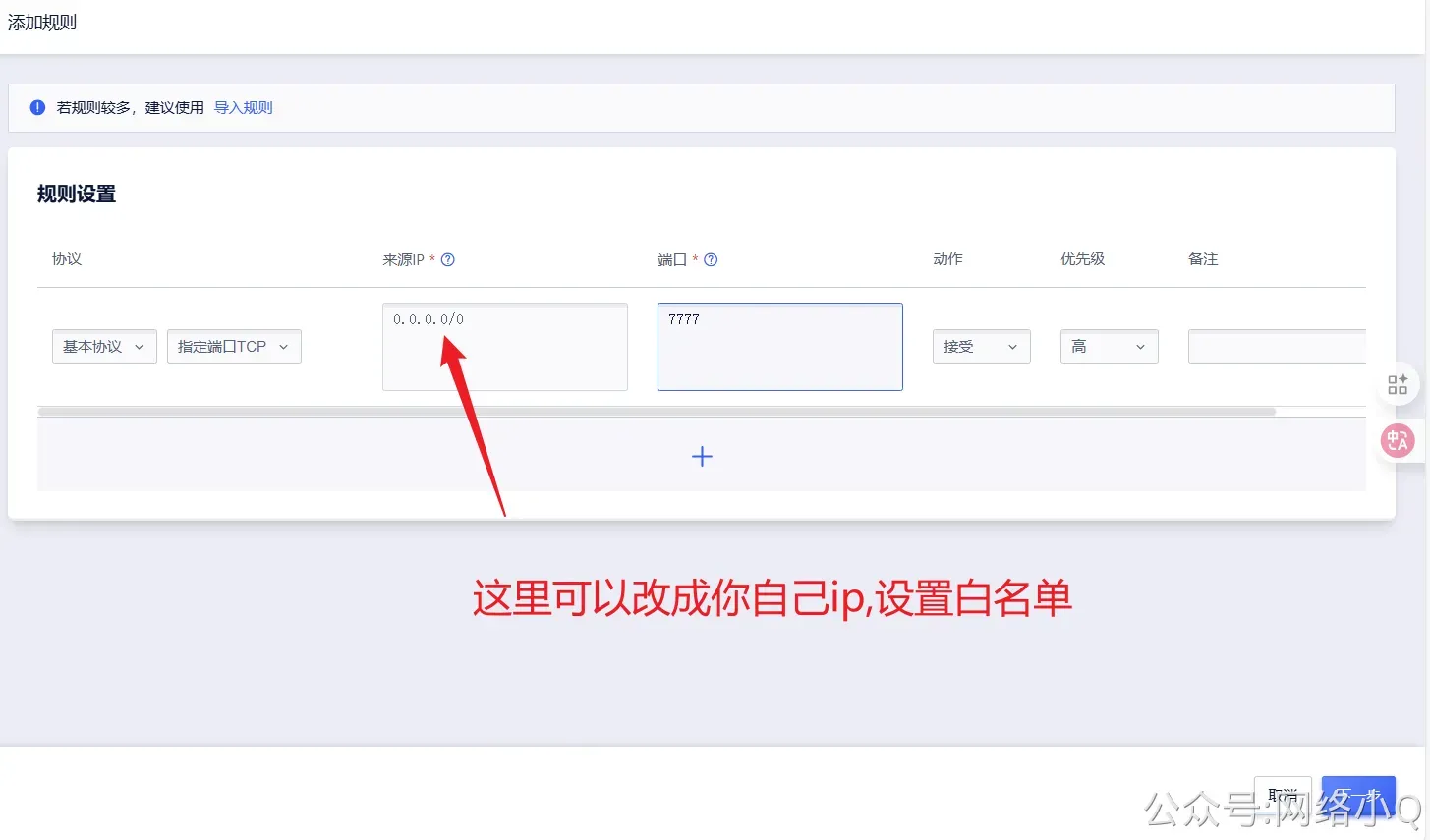Viewport: 1430px width, 840px height.
Task: Click the pink floating translate icon
Action: coord(1397,440)
